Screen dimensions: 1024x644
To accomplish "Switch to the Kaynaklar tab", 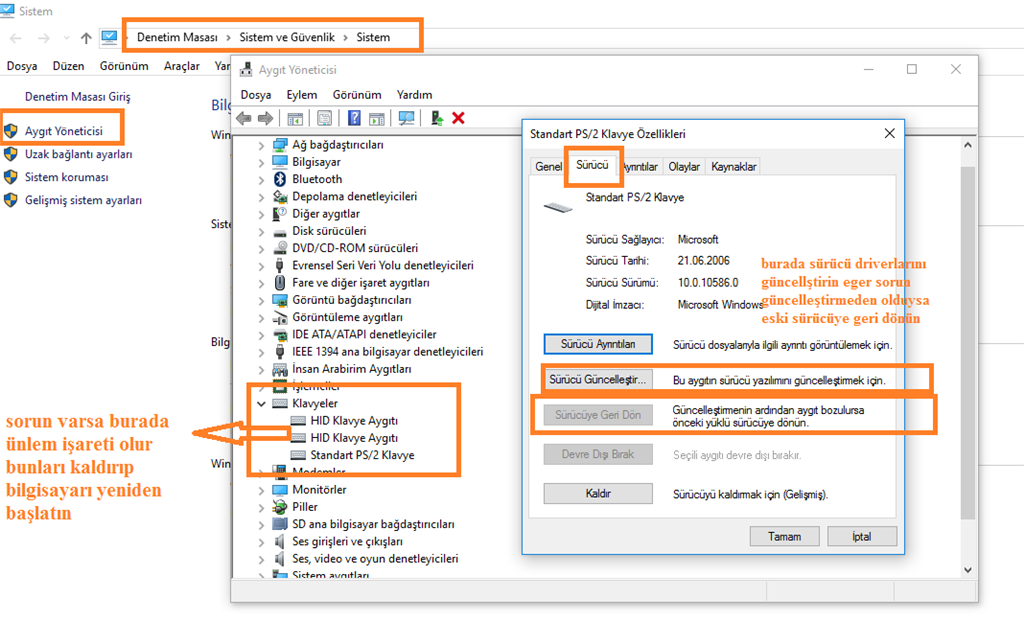I will coord(733,167).
